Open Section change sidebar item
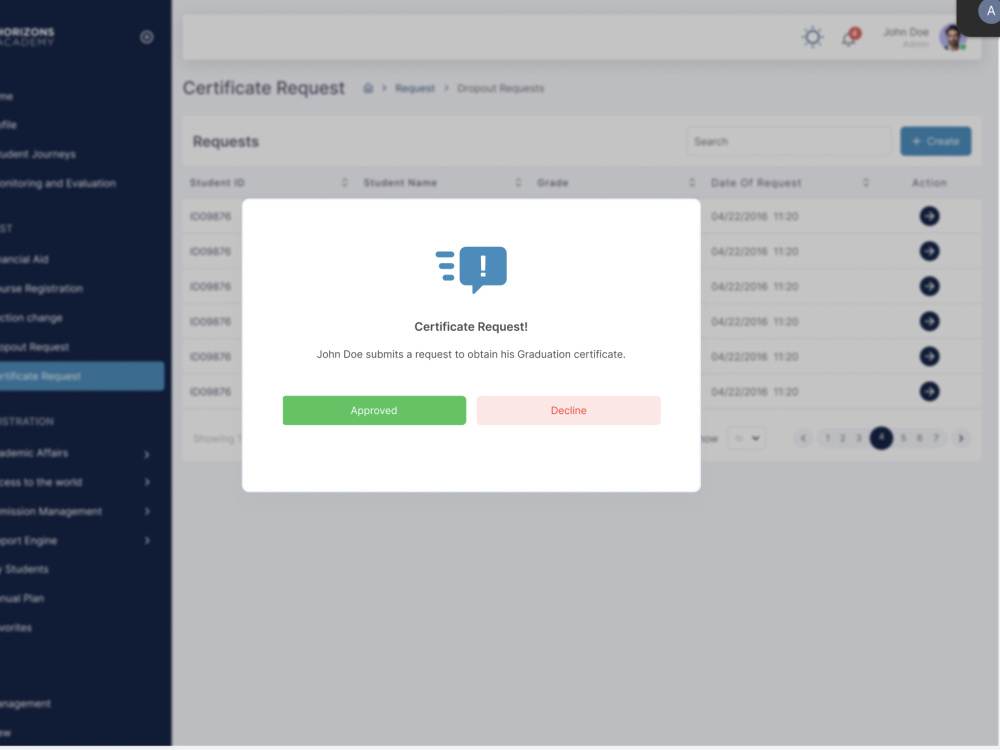This screenshot has width=1000, height=750. point(31,318)
